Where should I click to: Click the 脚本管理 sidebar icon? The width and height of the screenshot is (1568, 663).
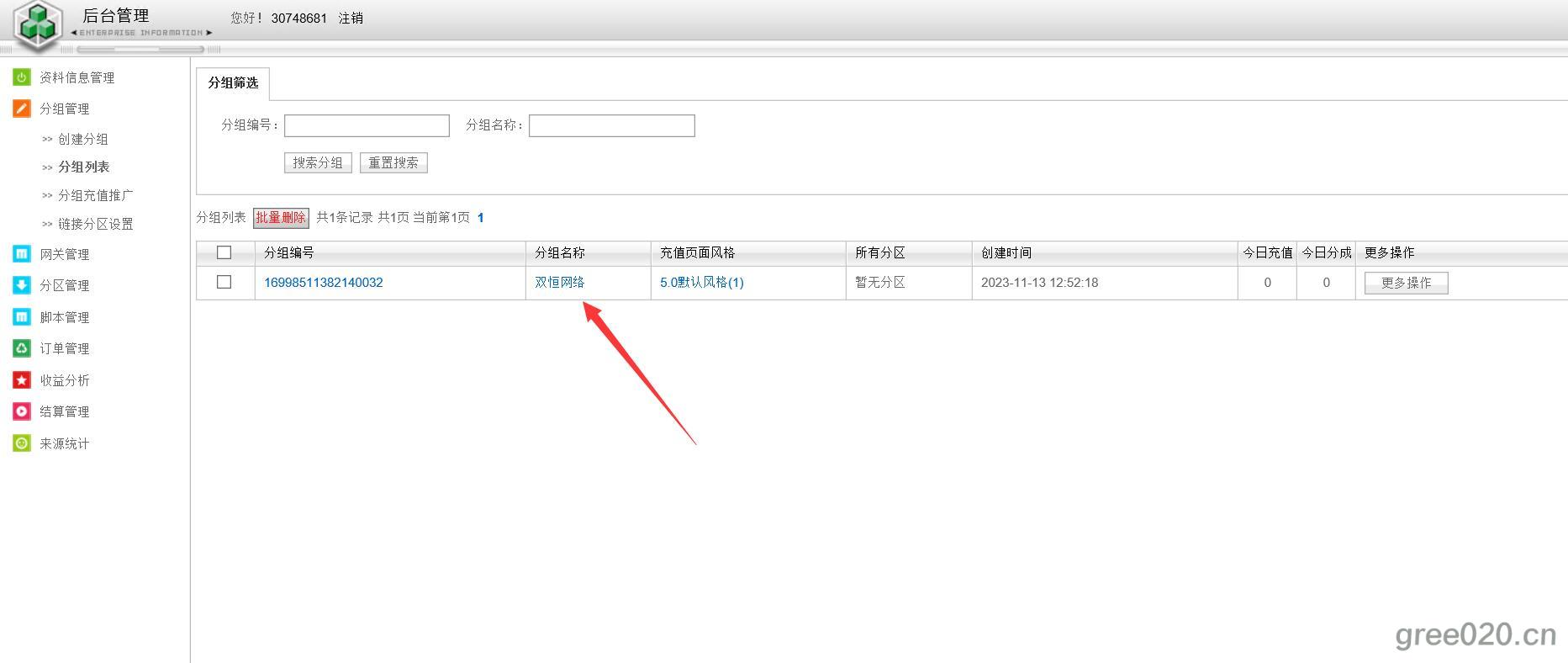coord(22,317)
